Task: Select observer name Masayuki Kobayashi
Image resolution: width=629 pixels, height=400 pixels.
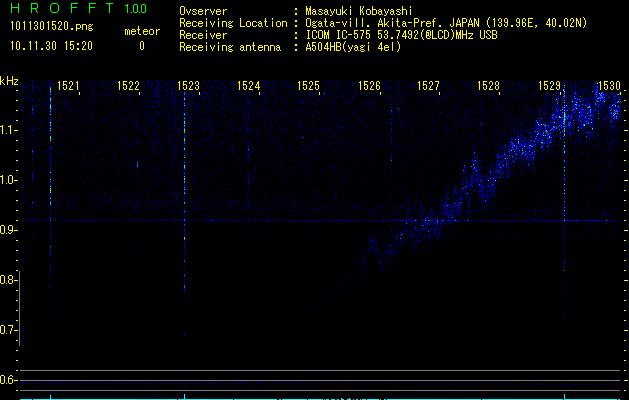Action: coord(359,11)
